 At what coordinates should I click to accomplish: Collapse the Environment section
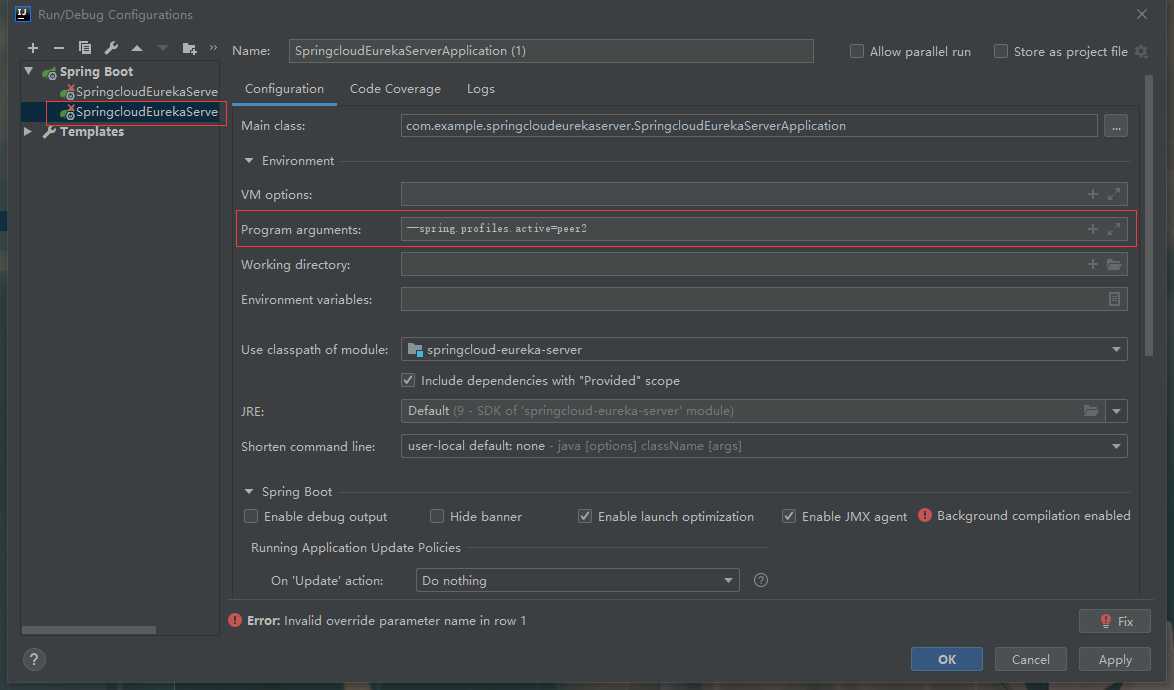249,161
